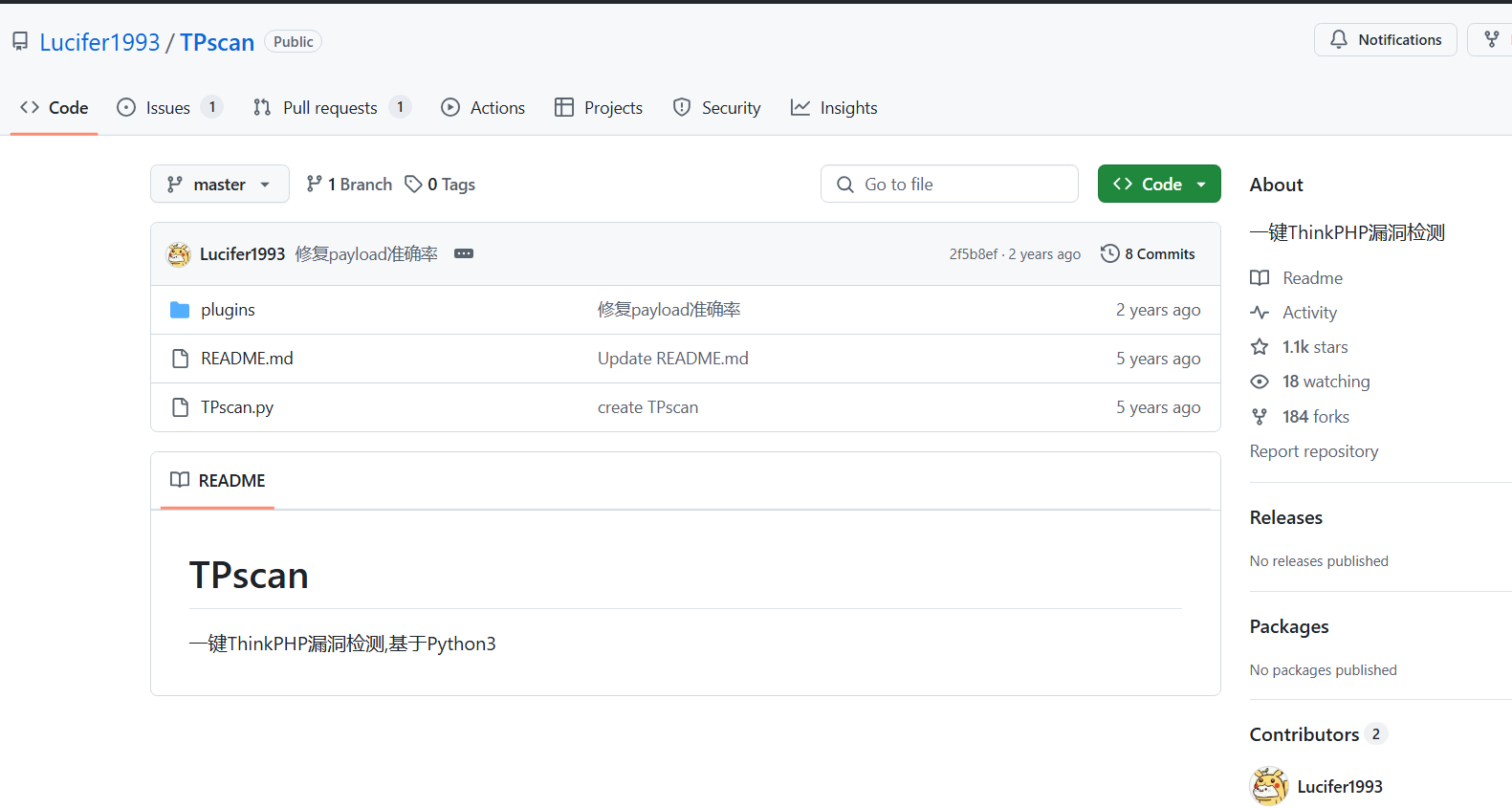Image resolution: width=1512 pixels, height=808 pixels.
Task: Open the Pull requests tab
Action: pos(332,108)
